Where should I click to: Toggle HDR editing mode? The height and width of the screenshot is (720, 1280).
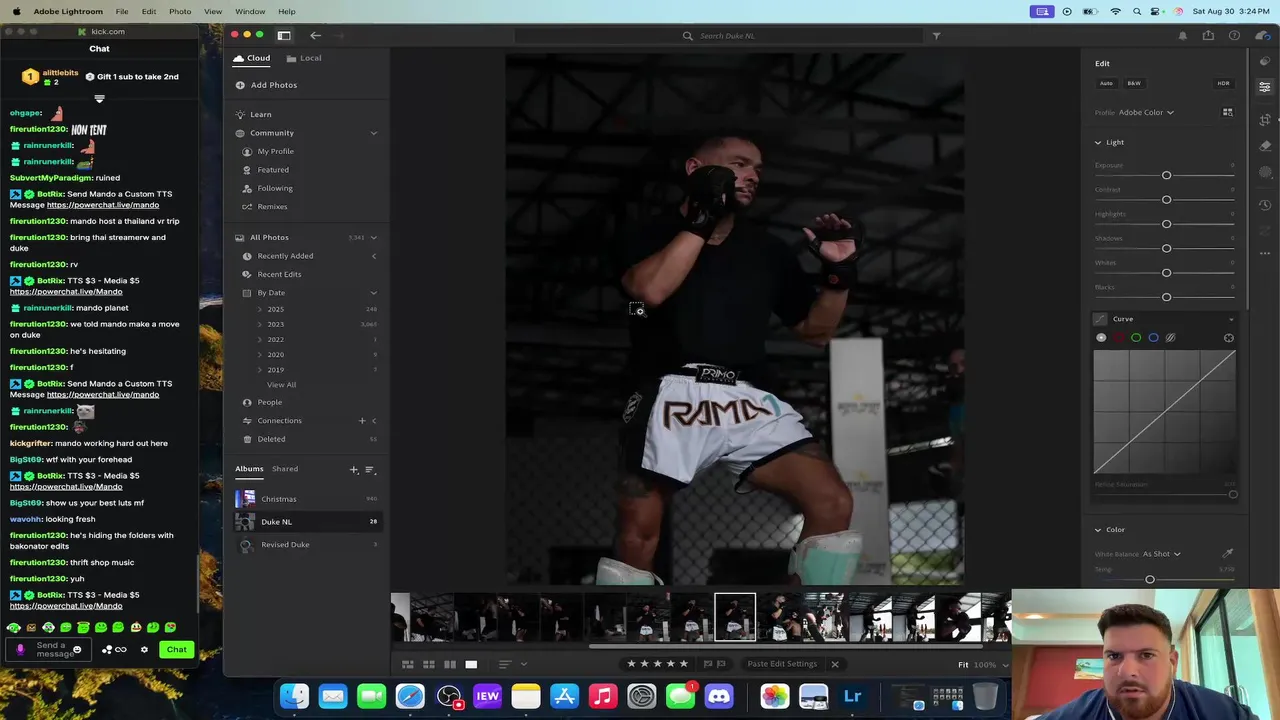click(x=1223, y=83)
